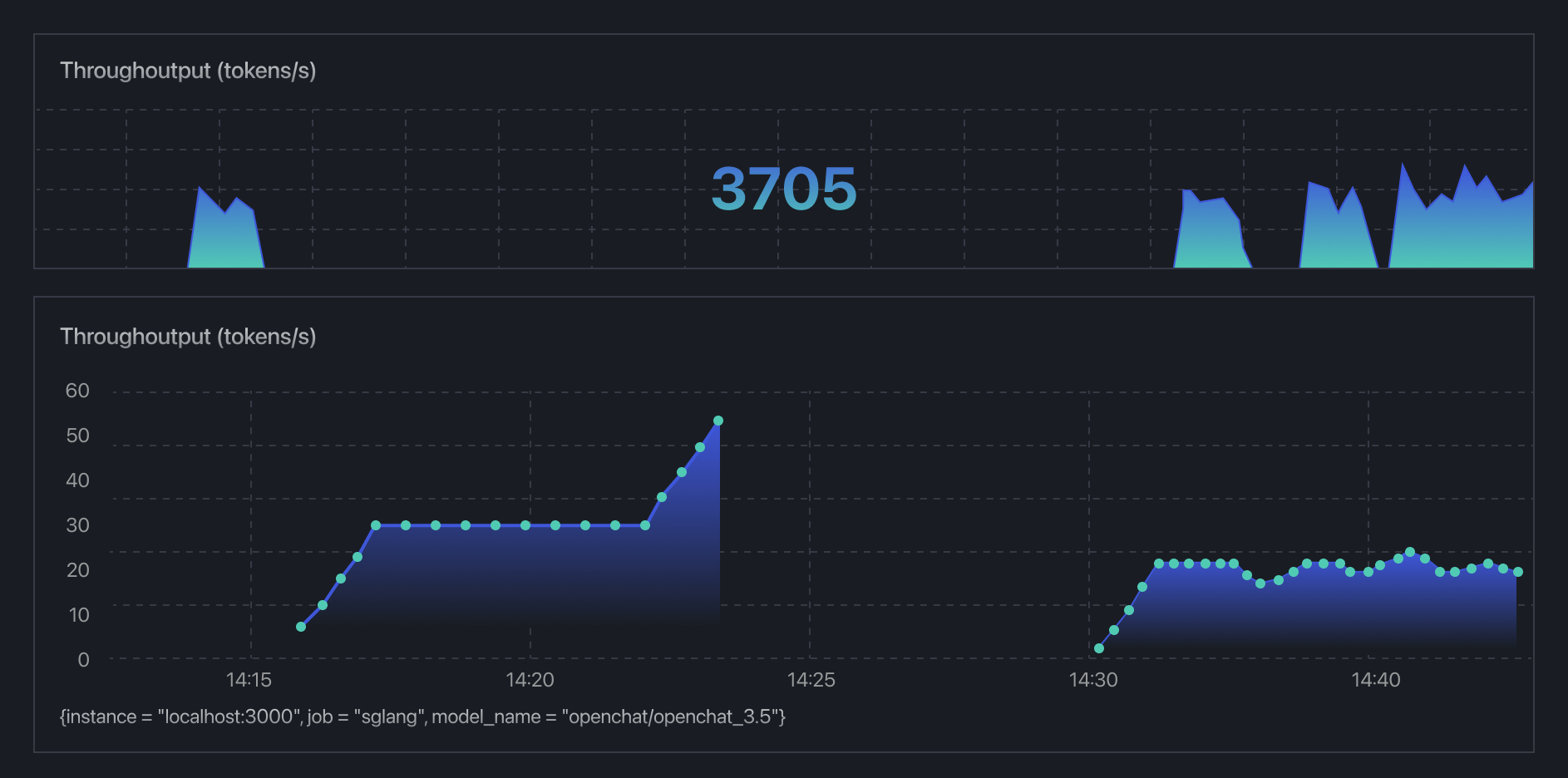Click the 14:25 x-axis time label
This screenshot has width=1568, height=778.
(x=811, y=680)
